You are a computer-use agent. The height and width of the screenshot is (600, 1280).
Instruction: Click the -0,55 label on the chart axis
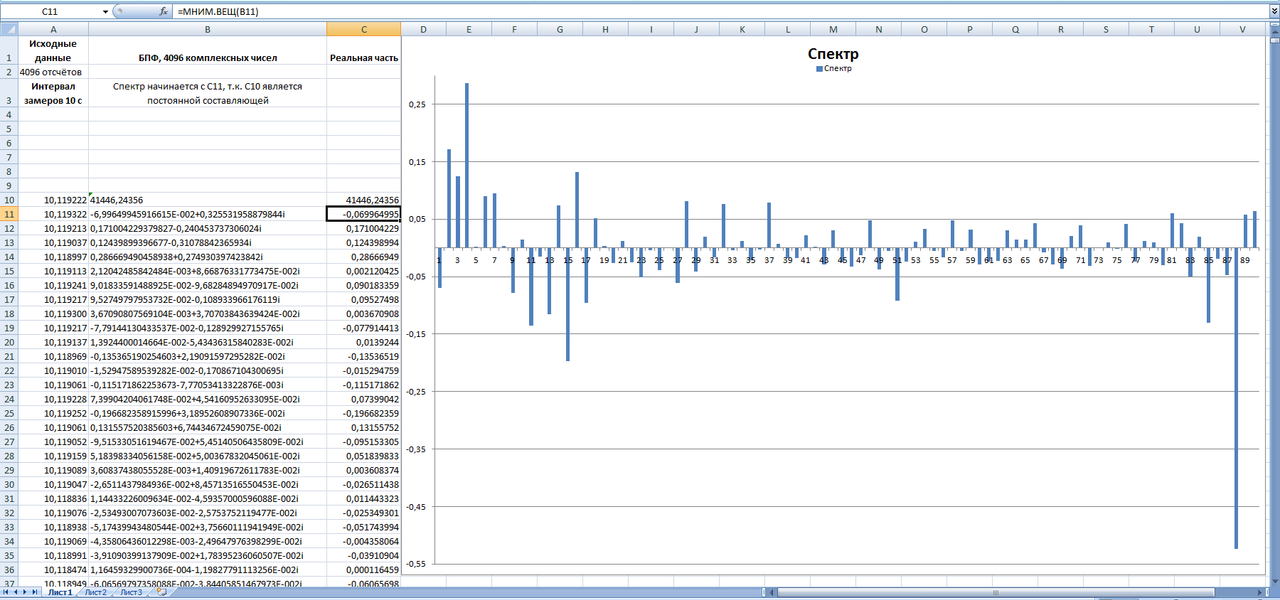pyautogui.click(x=415, y=564)
